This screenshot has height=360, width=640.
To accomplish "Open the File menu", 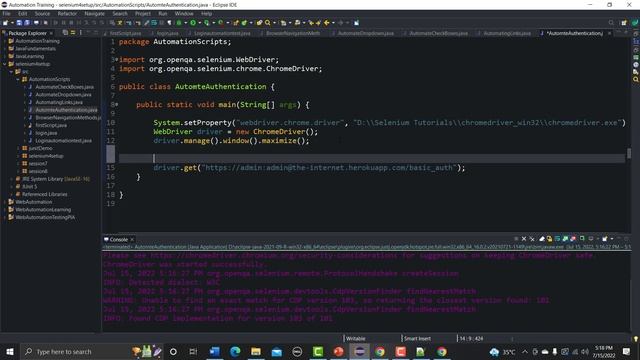I will (7, 13).
